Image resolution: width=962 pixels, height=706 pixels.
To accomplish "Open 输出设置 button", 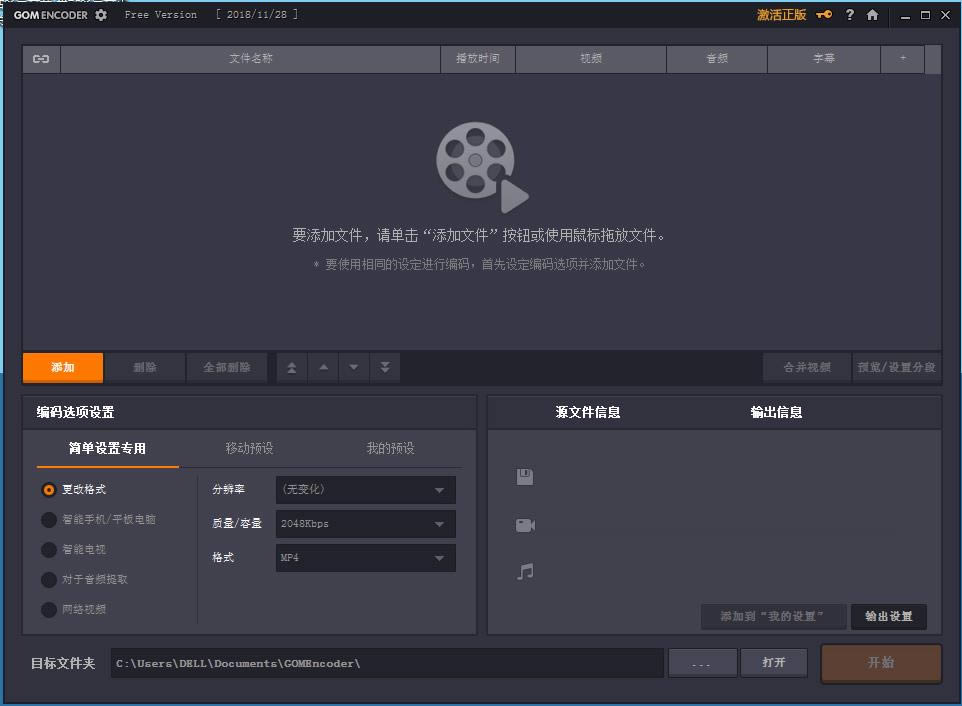I will click(x=888, y=616).
